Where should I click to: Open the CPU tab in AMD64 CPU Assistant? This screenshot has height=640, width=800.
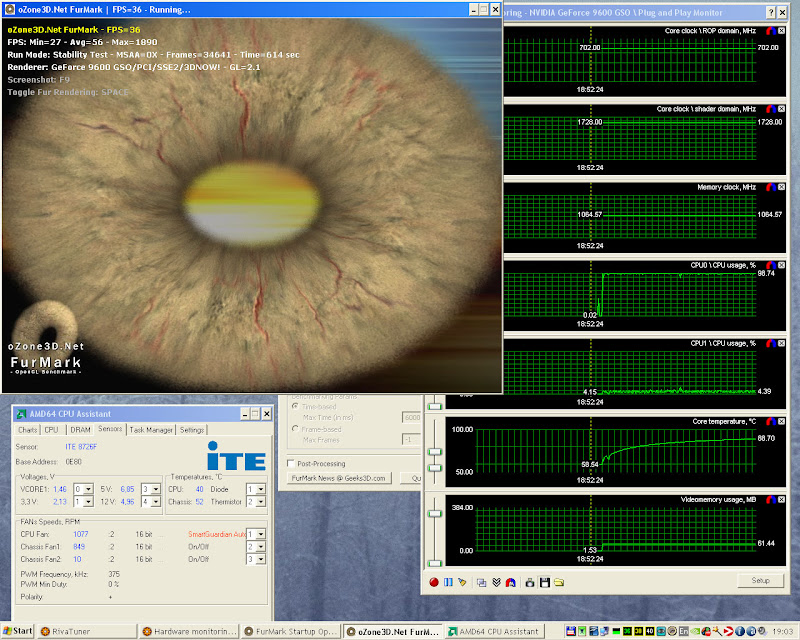pyautogui.click(x=52, y=430)
